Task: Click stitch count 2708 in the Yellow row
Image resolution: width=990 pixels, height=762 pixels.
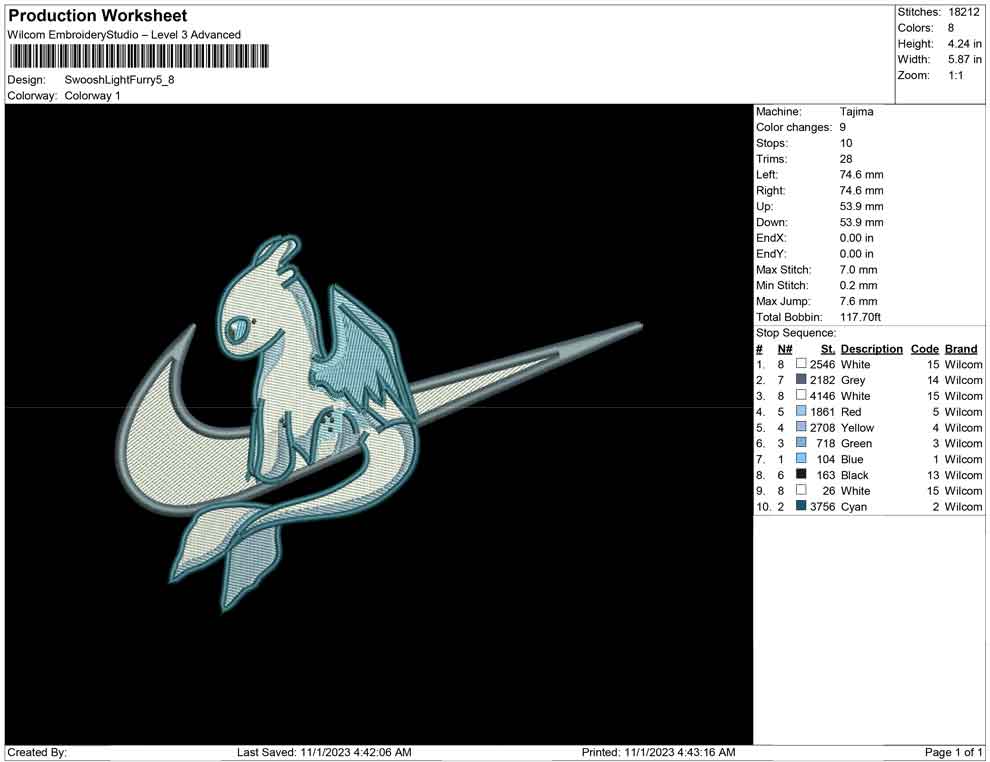Action: point(823,427)
